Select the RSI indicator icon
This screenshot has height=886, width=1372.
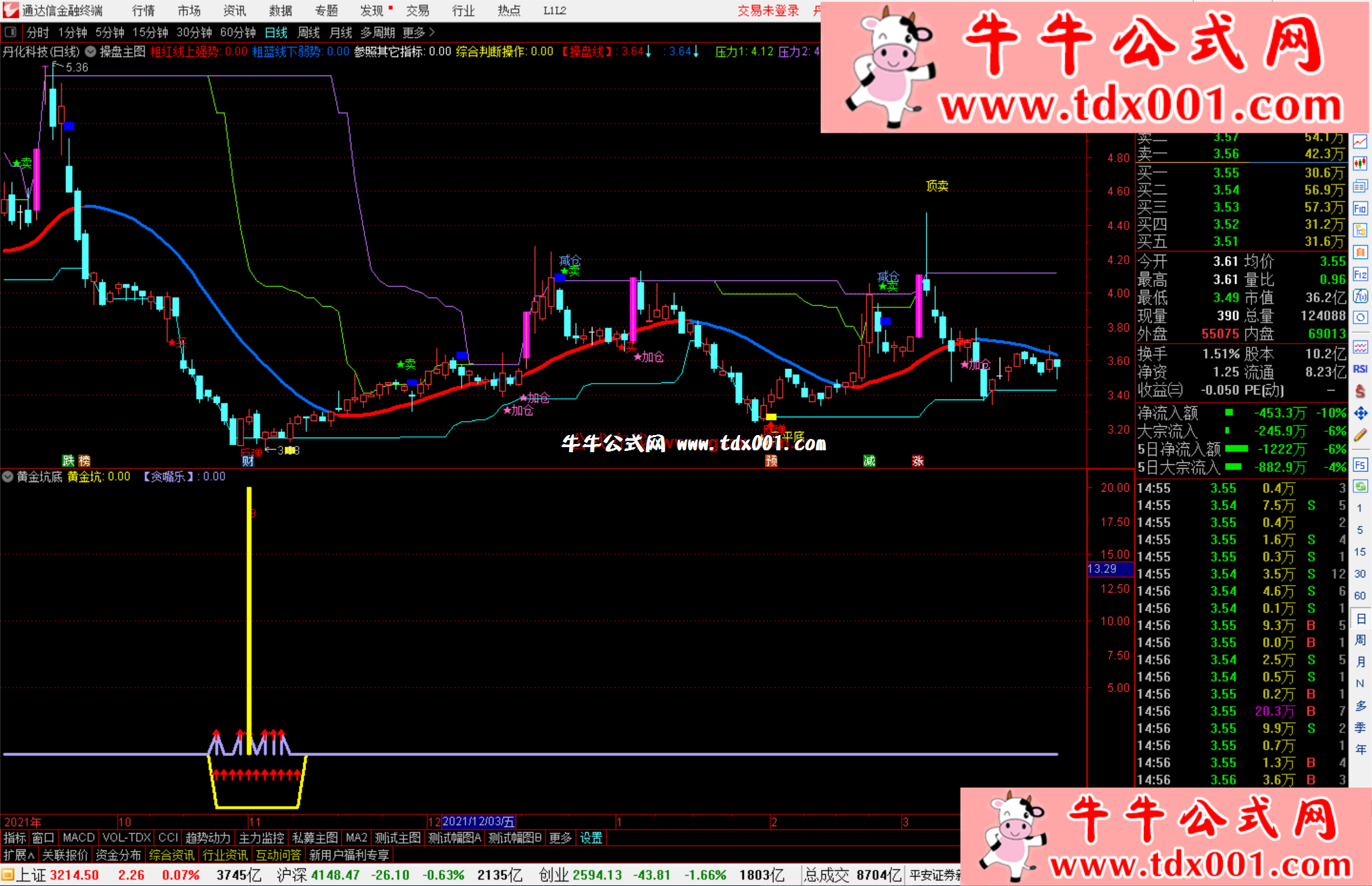[x=1360, y=369]
